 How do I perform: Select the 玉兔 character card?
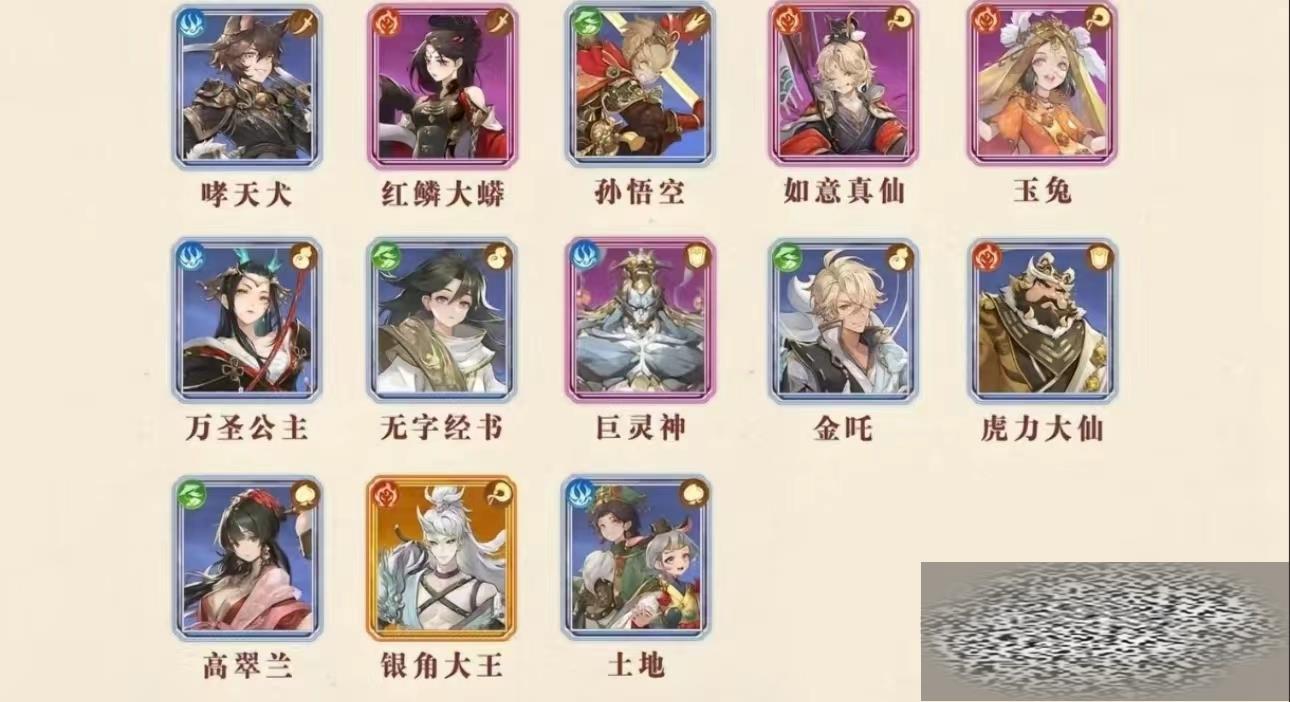tap(1042, 86)
